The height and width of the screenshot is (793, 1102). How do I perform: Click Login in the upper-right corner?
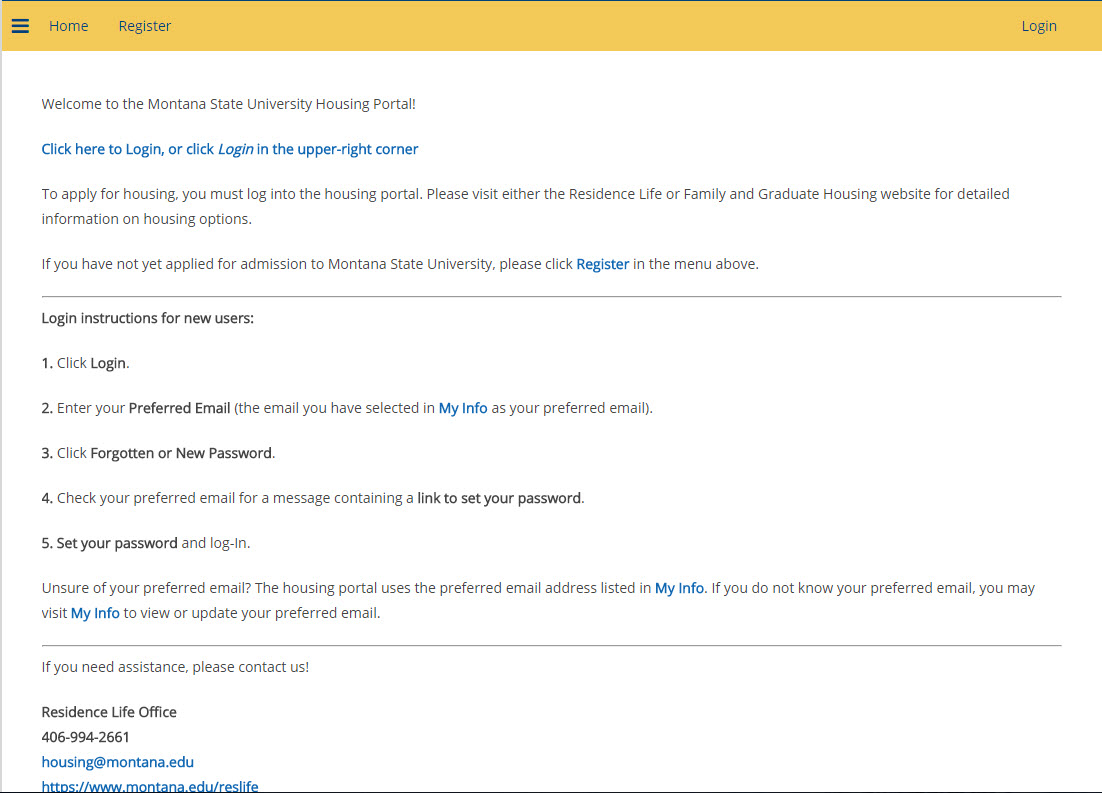click(x=1039, y=26)
